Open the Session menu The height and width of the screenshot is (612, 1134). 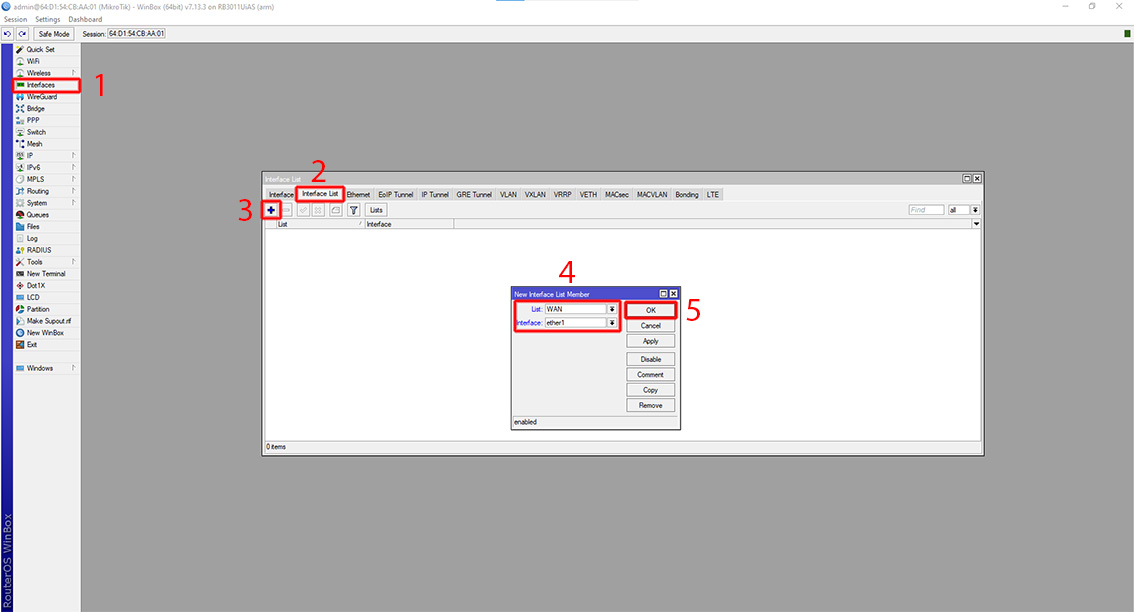point(15,20)
